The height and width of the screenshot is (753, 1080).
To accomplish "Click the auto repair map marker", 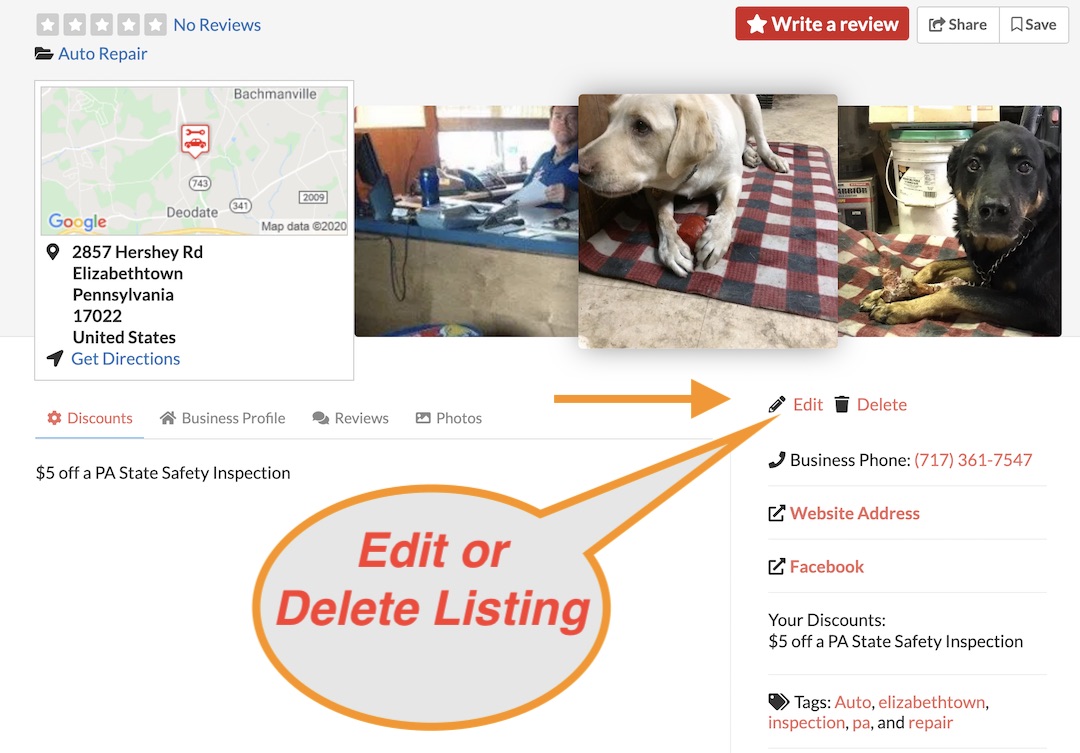I will click(x=195, y=141).
